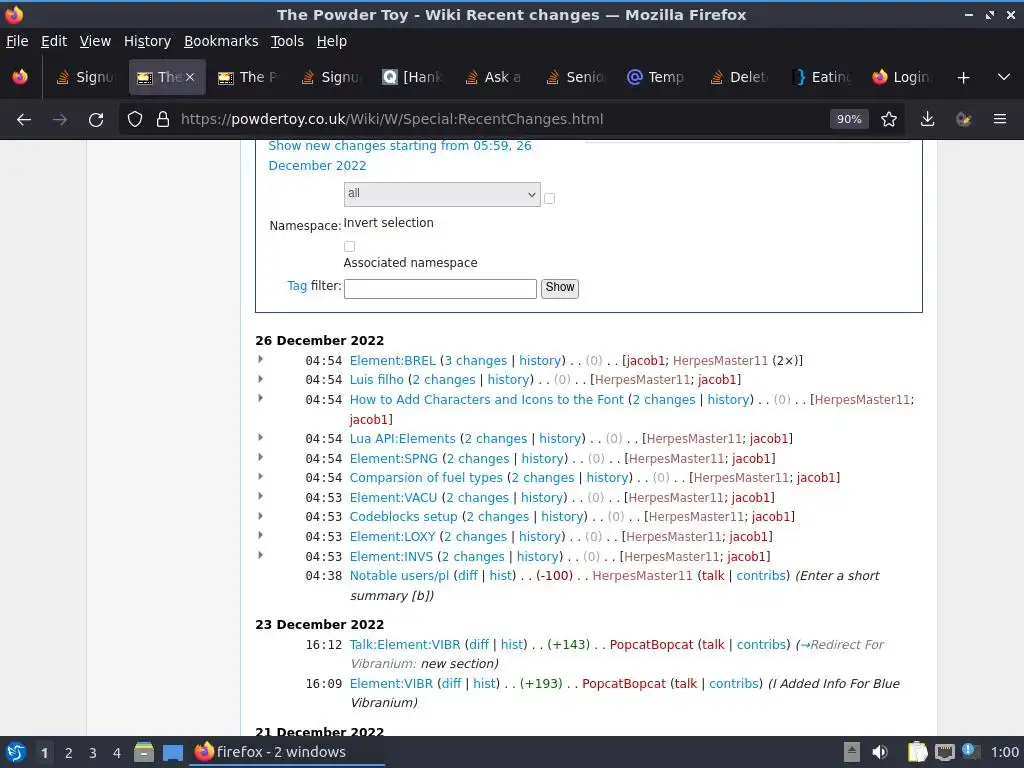Expand the Lua API:Elements grouped changes
Image resolution: width=1024 pixels, height=768 pixels.
(260, 438)
